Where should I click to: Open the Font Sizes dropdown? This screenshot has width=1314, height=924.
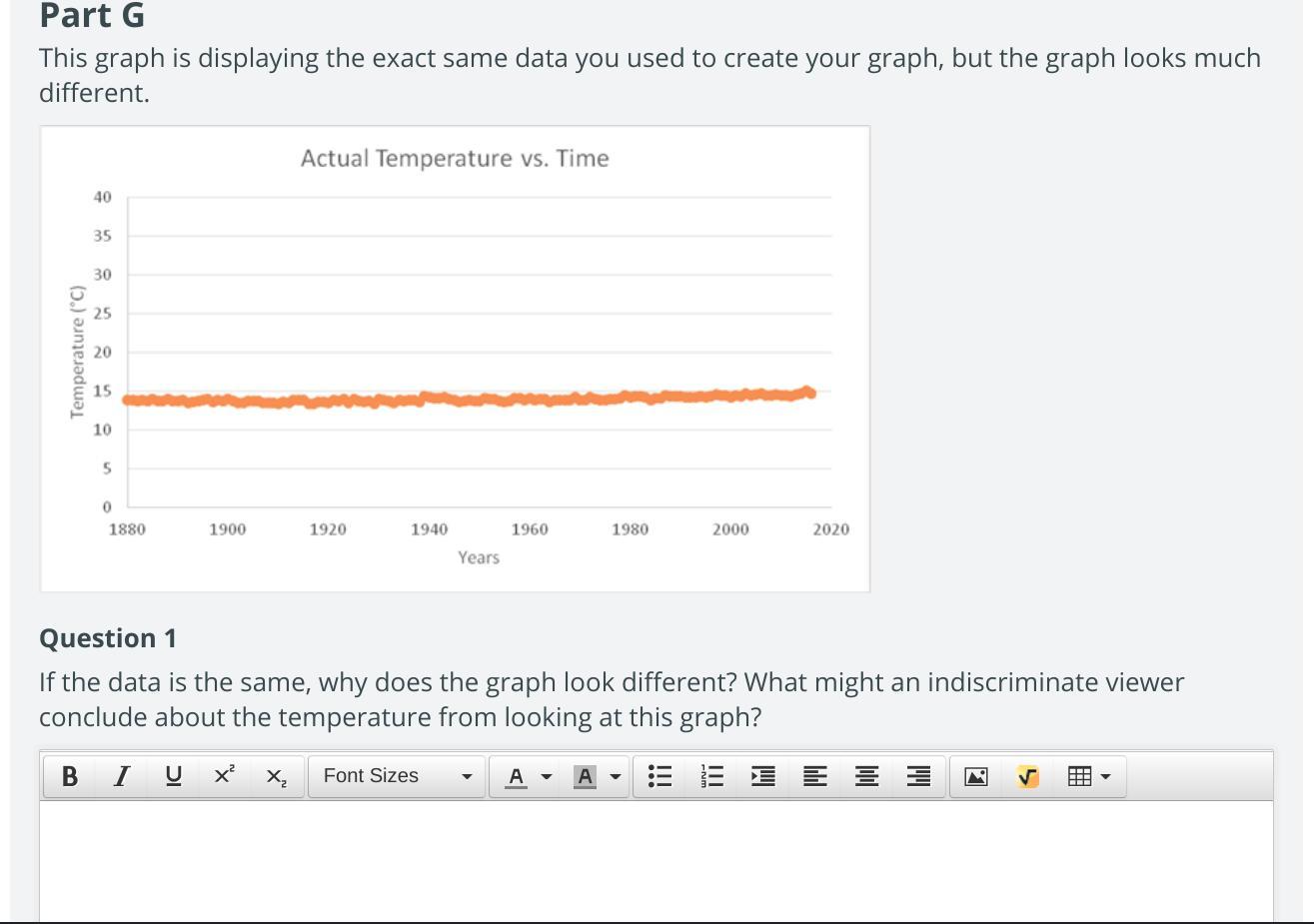click(397, 776)
